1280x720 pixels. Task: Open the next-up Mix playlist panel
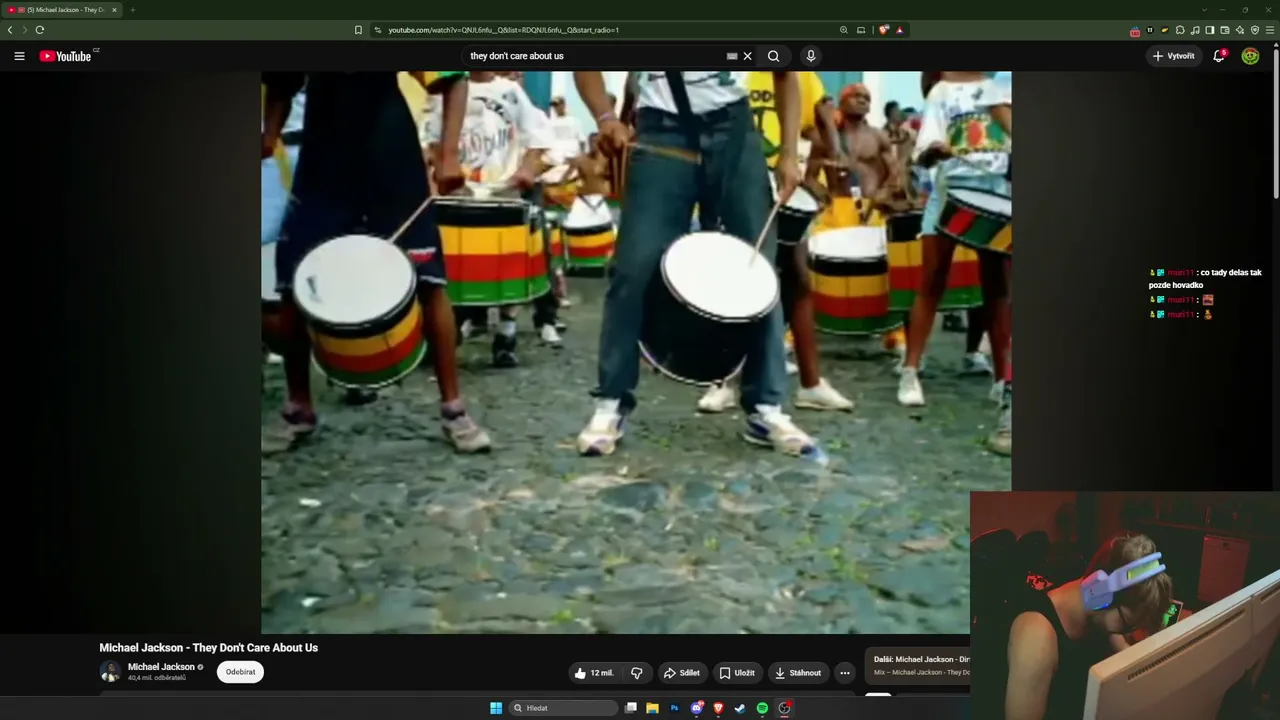pyautogui.click(x=917, y=665)
